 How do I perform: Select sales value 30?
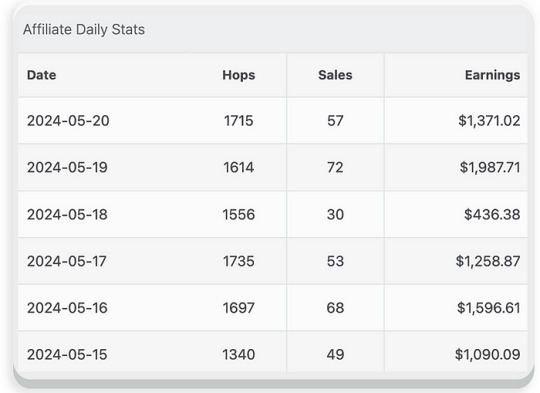pyautogui.click(x=335, y=214)
